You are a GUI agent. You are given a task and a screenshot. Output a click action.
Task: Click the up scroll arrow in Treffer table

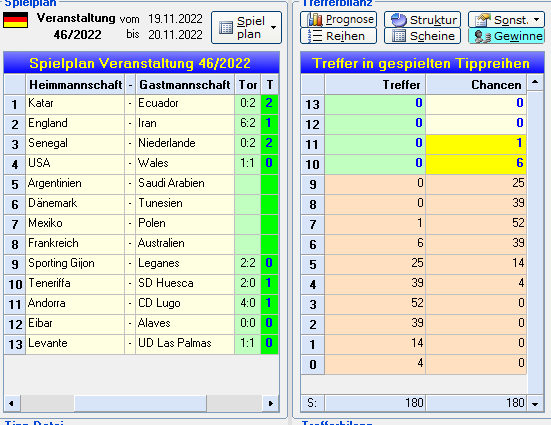(x=535, y=82)
